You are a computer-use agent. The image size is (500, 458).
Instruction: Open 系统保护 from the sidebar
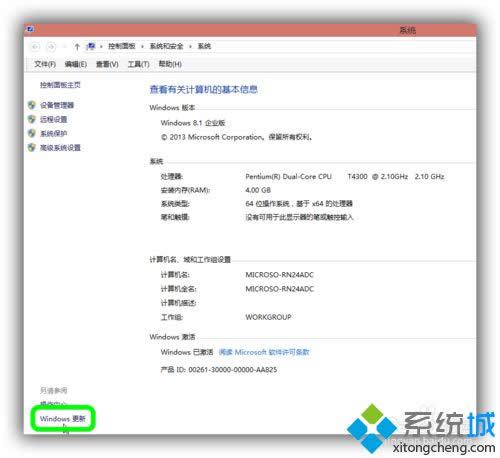coord(53,133)
